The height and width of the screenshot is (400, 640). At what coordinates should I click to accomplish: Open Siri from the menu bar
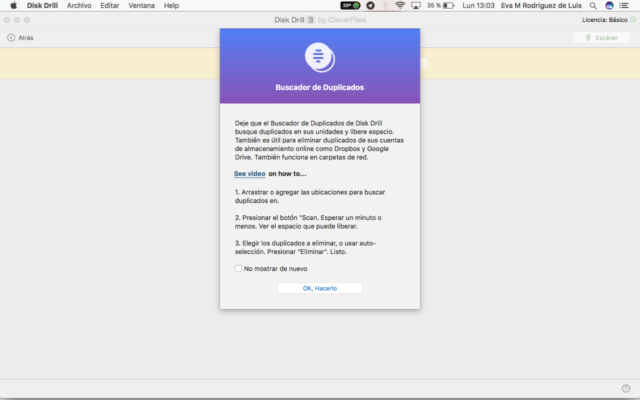click(609, 5)
